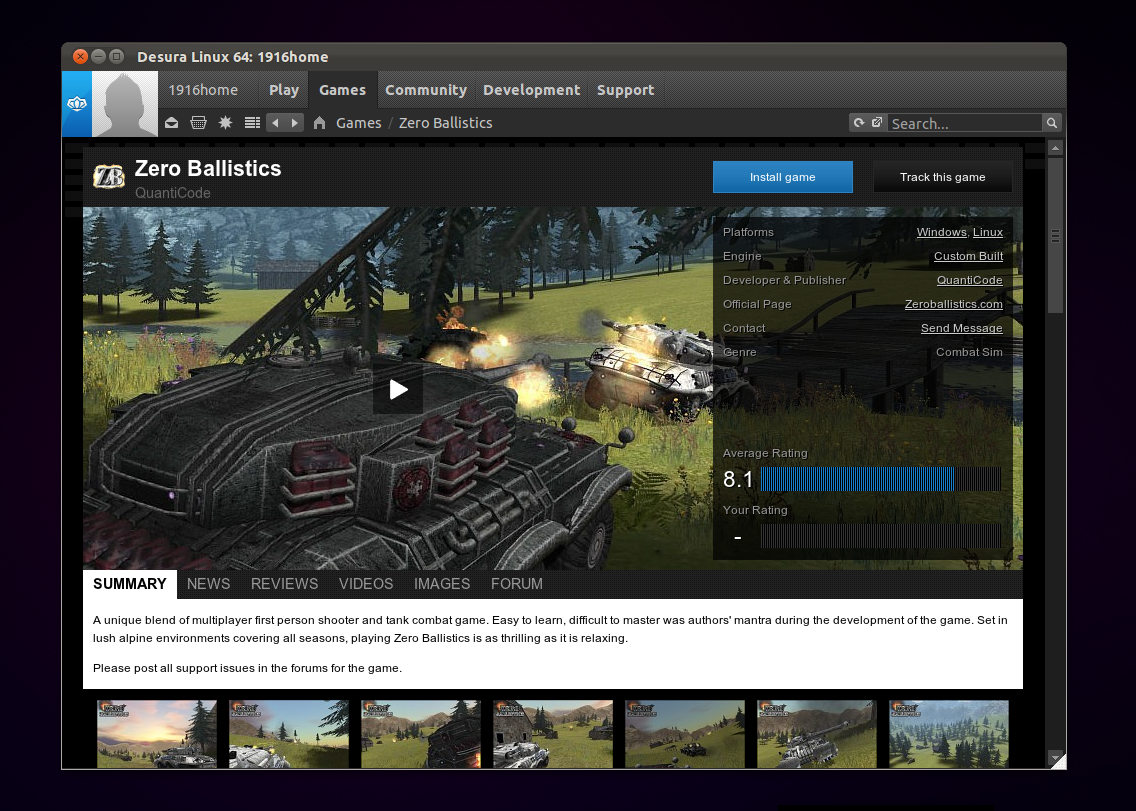Open page in external browser icon

point(877,122)
